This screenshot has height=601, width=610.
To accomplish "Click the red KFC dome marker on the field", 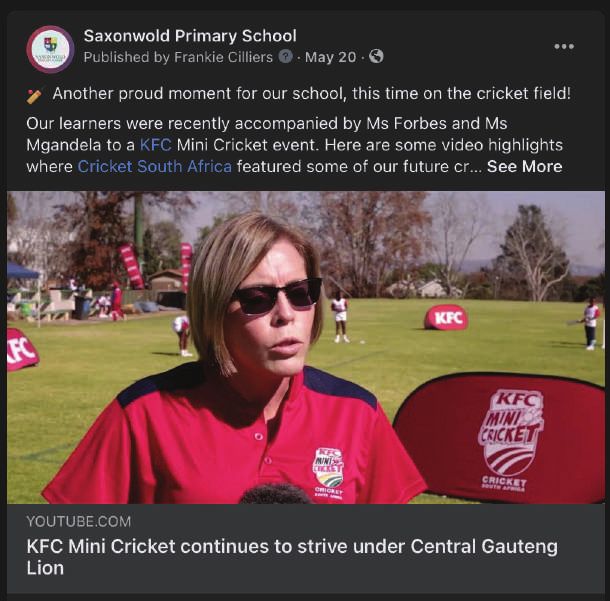I will [x=446, y=317].
